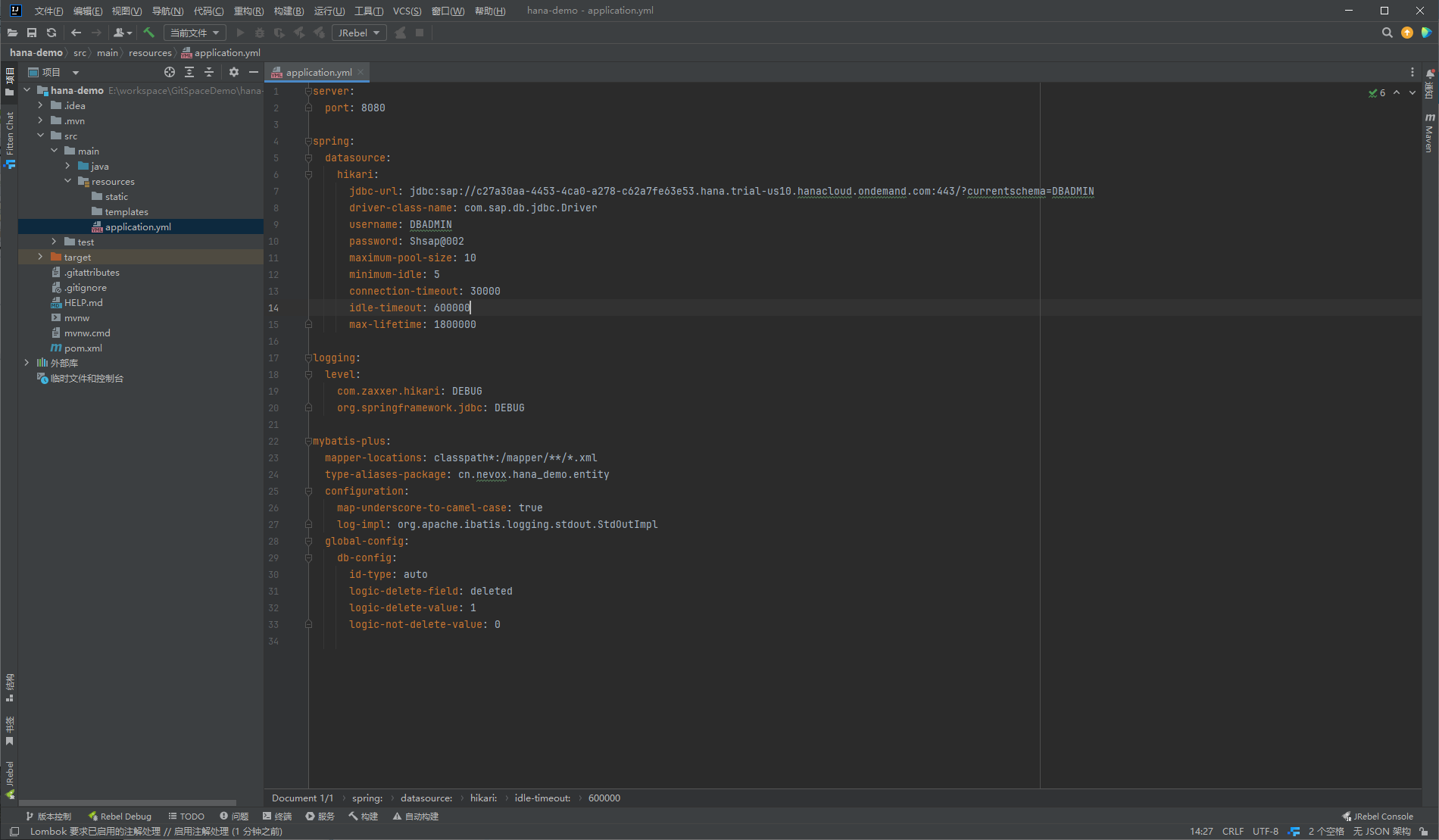Open 版本控制 tool window
This screenshot has height=840, width=1439.
pos(48,816)
